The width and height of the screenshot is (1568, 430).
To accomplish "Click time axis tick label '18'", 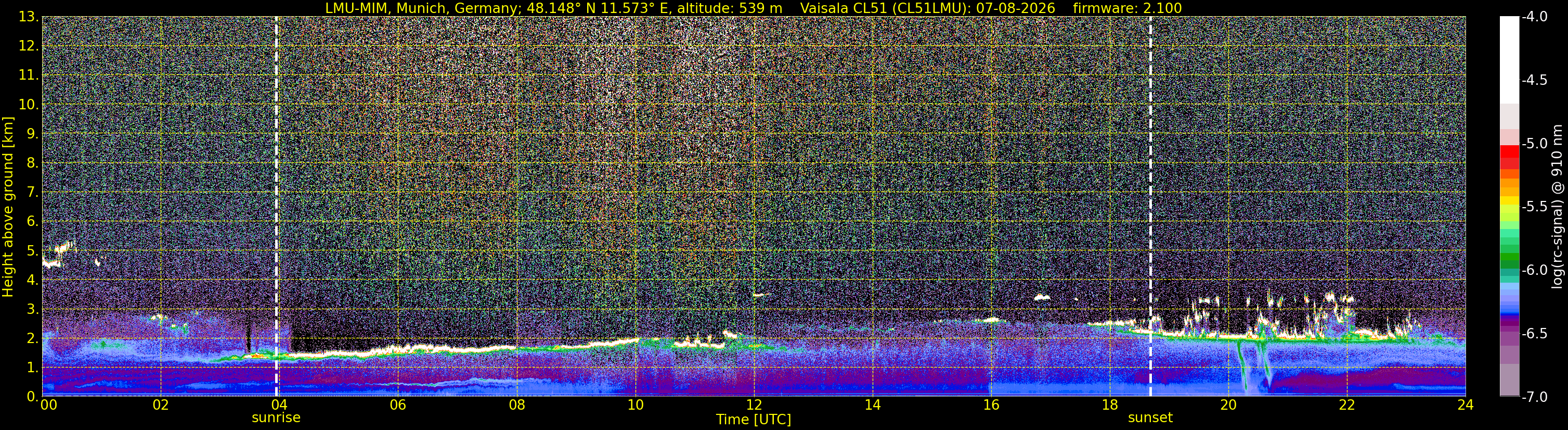I will 1110,406.
